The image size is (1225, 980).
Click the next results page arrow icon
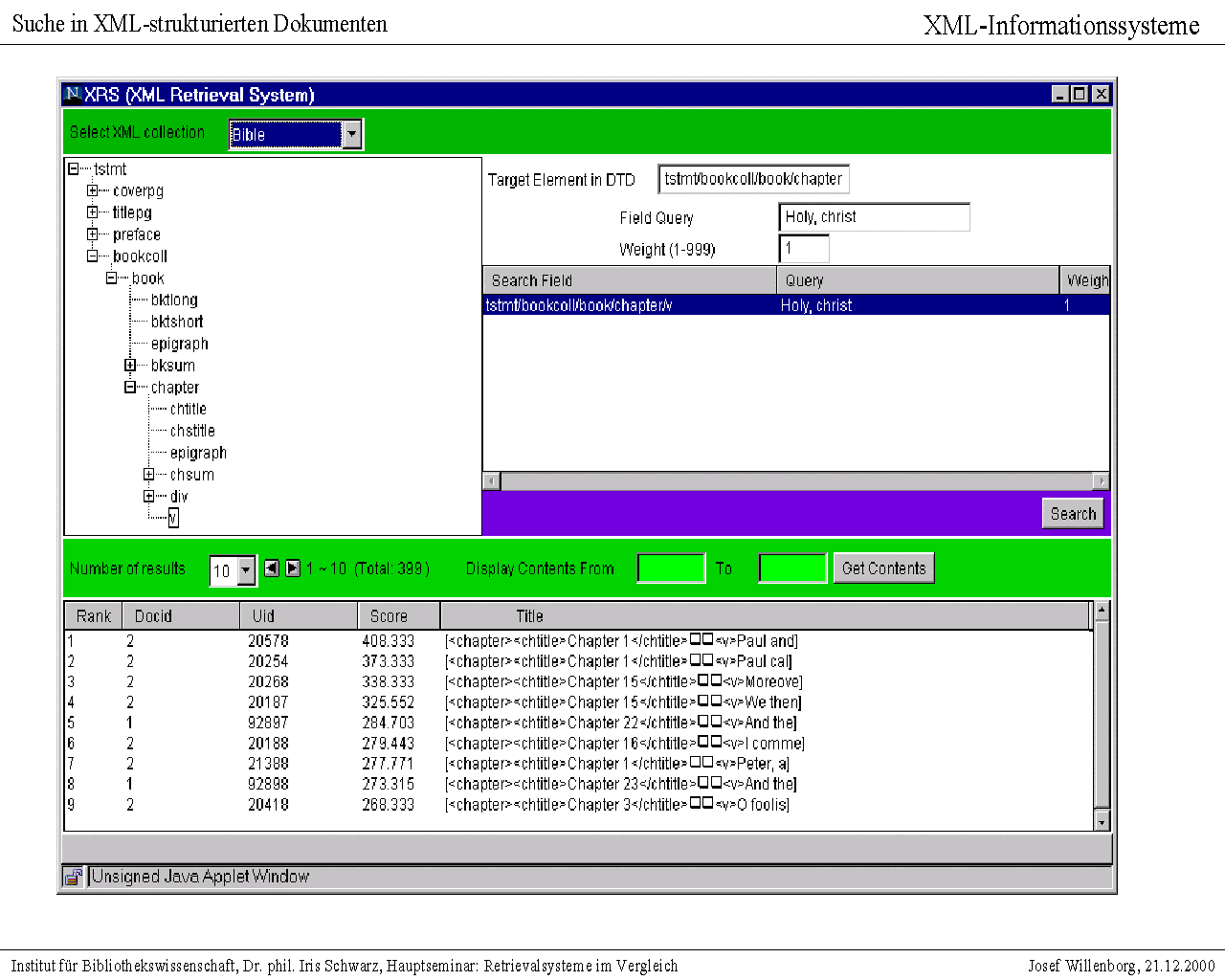click(x=293, y=568)
